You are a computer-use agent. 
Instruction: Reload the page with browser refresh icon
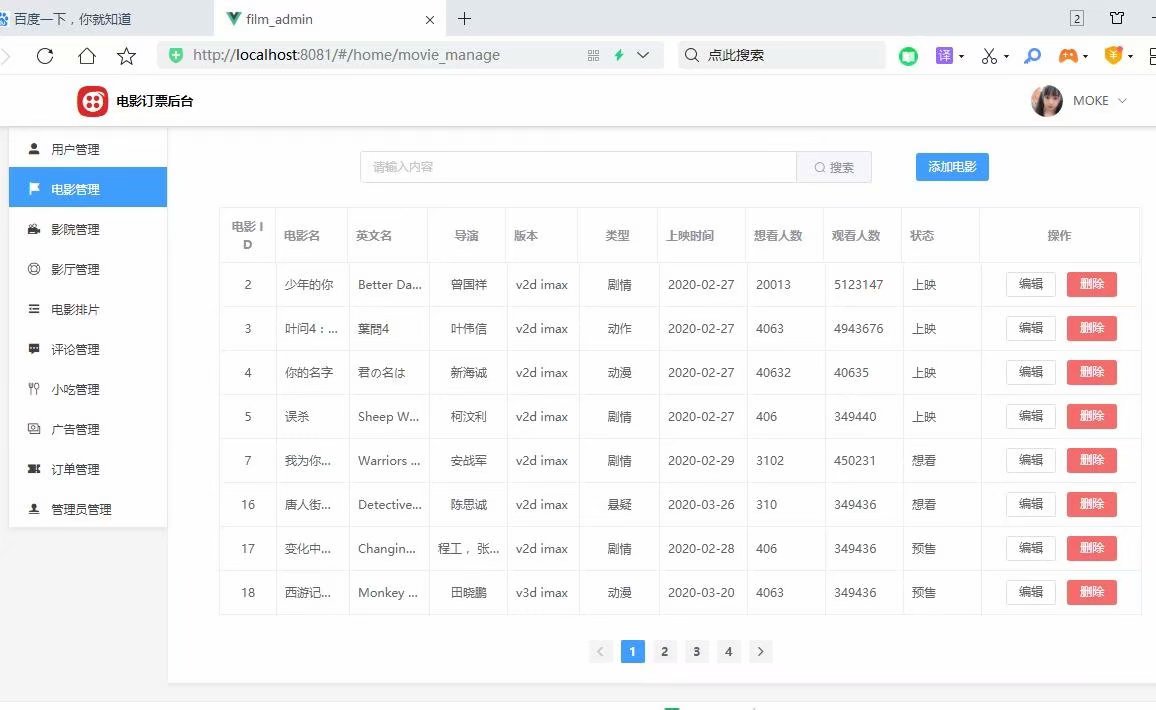pos(45,55)
